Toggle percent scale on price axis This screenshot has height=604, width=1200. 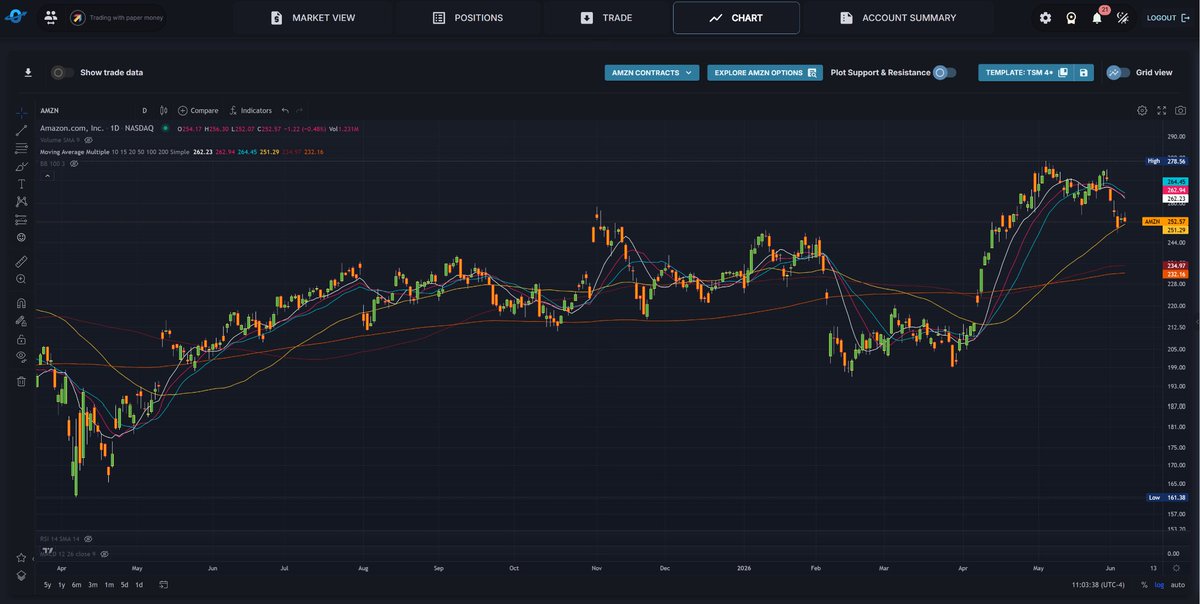(x=1144, y=585)
